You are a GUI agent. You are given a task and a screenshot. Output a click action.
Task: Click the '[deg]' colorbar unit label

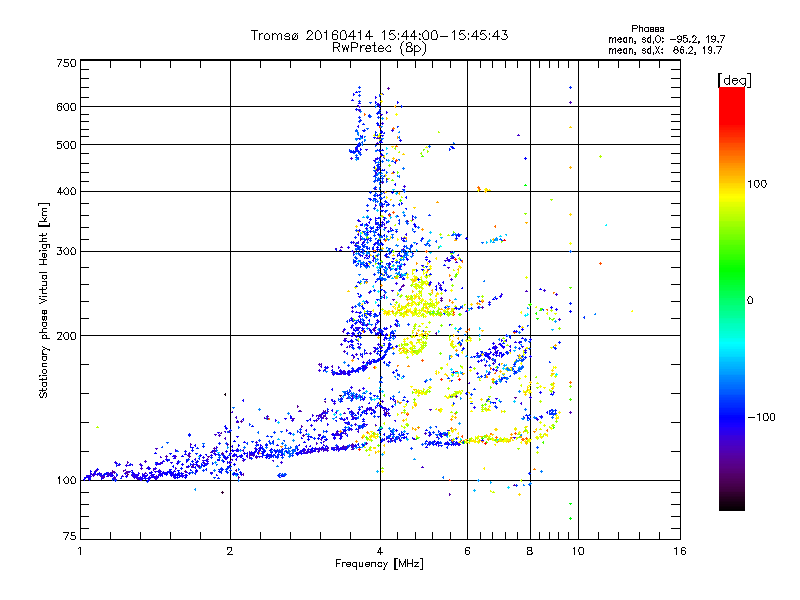[734, 80]
